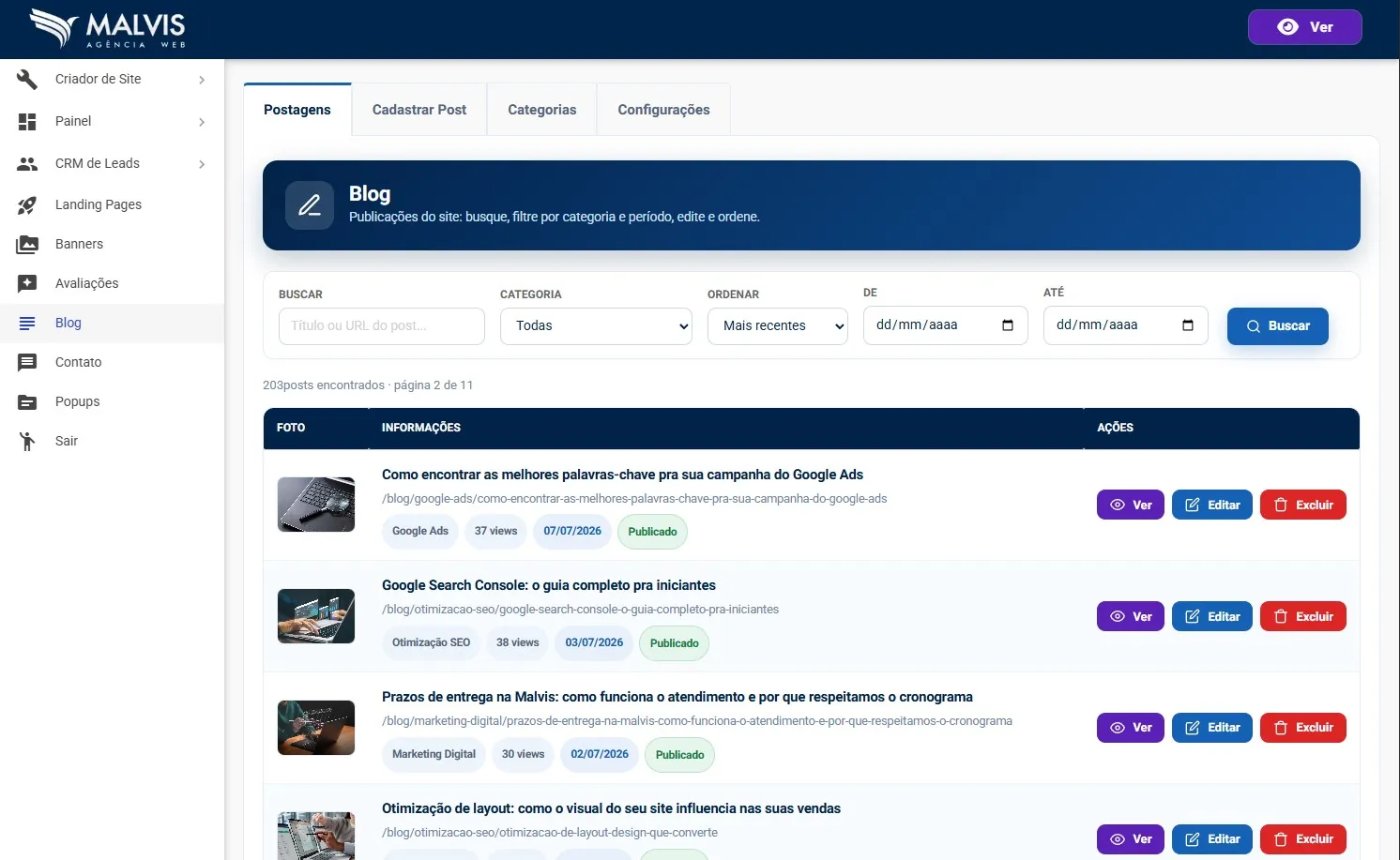This screenshot has width=1400, height=860.
Task: Click the title 'Google Search Console: o guia completo pra iniciantes'
Action: pos(549,585)
